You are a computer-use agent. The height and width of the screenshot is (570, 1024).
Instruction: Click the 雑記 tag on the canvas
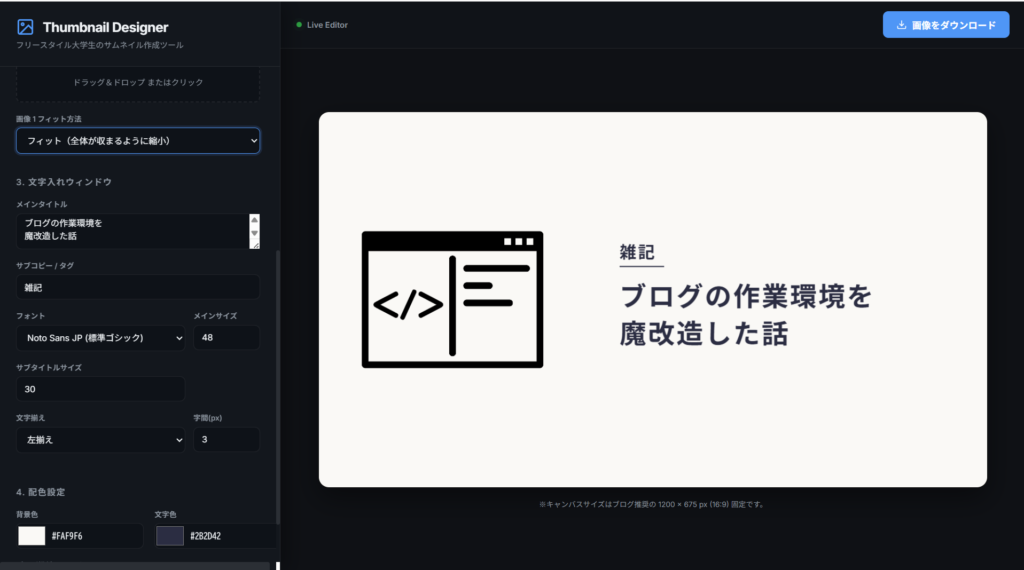point(637,252)
